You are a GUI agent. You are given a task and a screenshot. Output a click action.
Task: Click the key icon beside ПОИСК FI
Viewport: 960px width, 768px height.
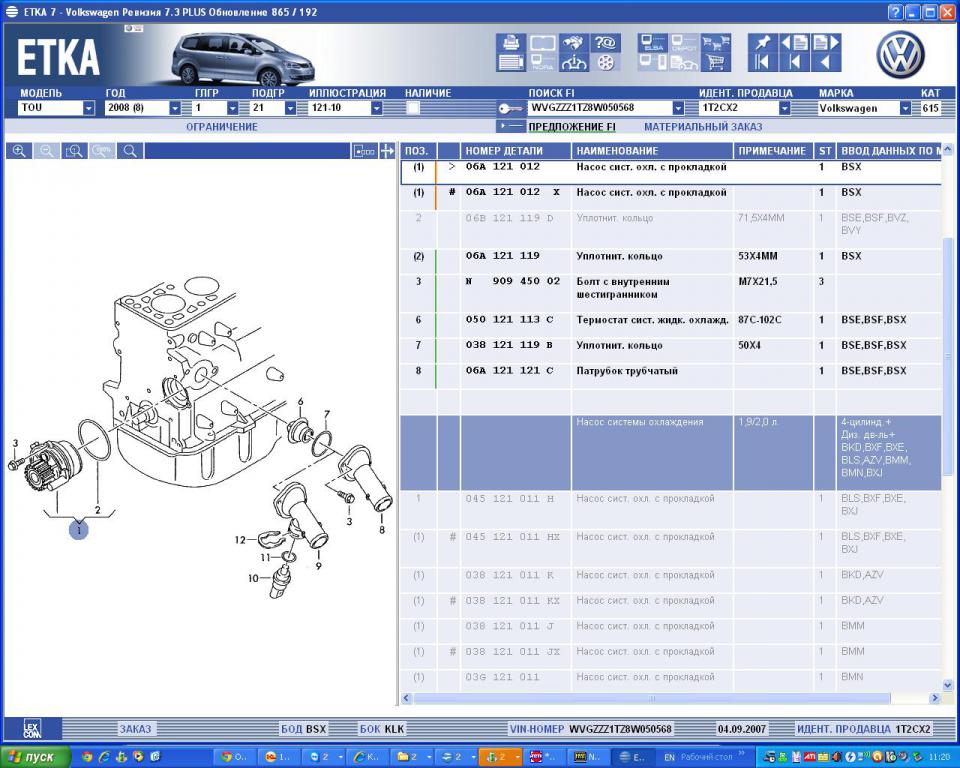(x=510, y=108)
